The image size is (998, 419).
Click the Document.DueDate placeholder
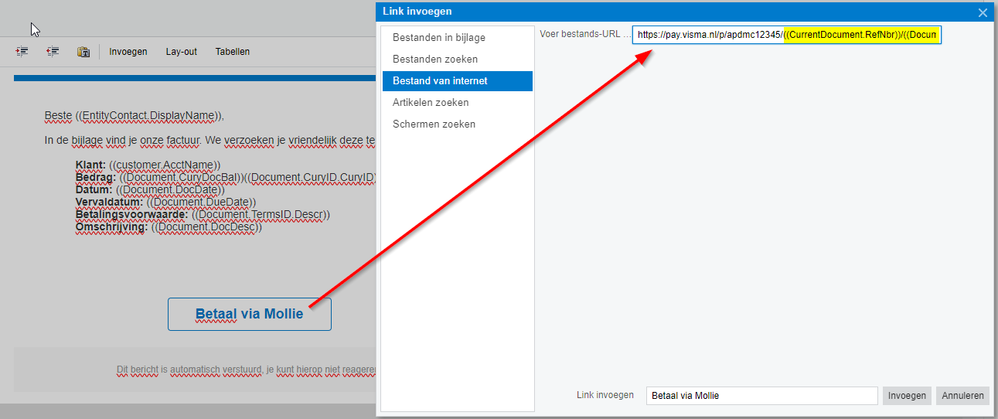[201, 202]
